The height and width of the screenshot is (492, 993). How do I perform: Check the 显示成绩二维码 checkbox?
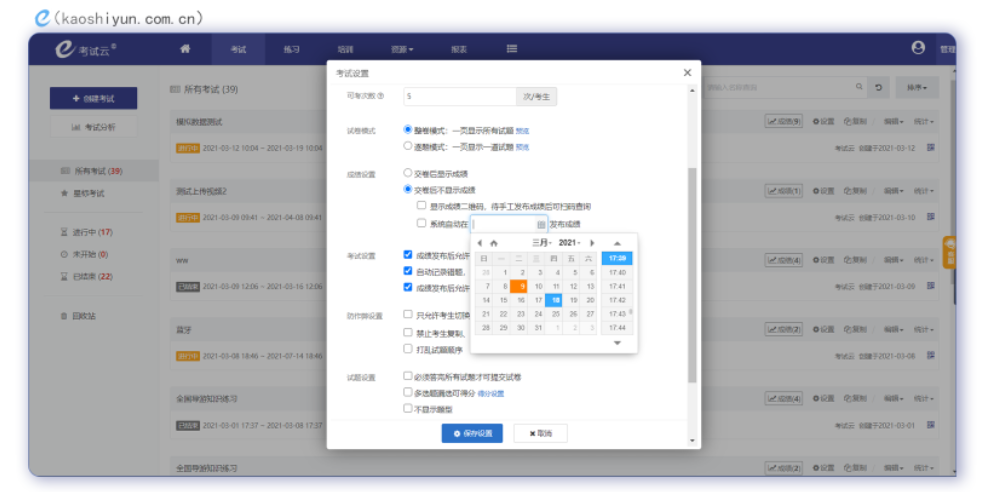pos(422,206)
